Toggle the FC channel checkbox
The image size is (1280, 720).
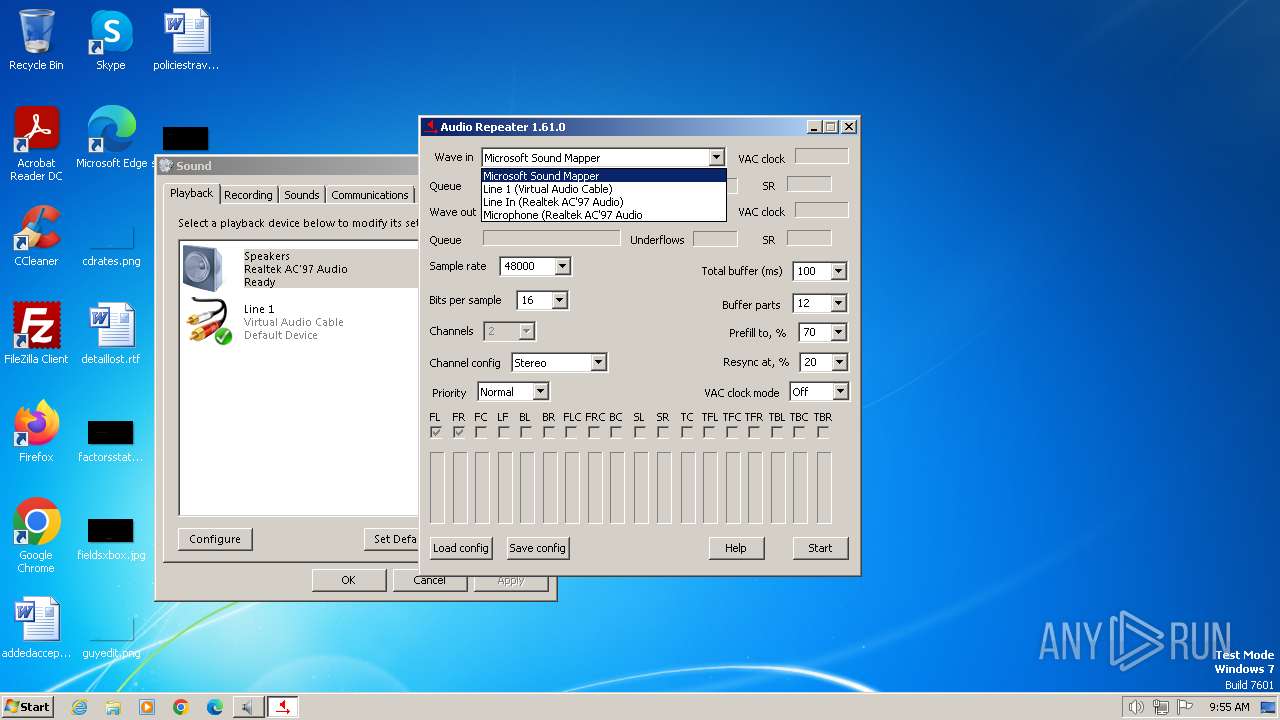(481, 433)
